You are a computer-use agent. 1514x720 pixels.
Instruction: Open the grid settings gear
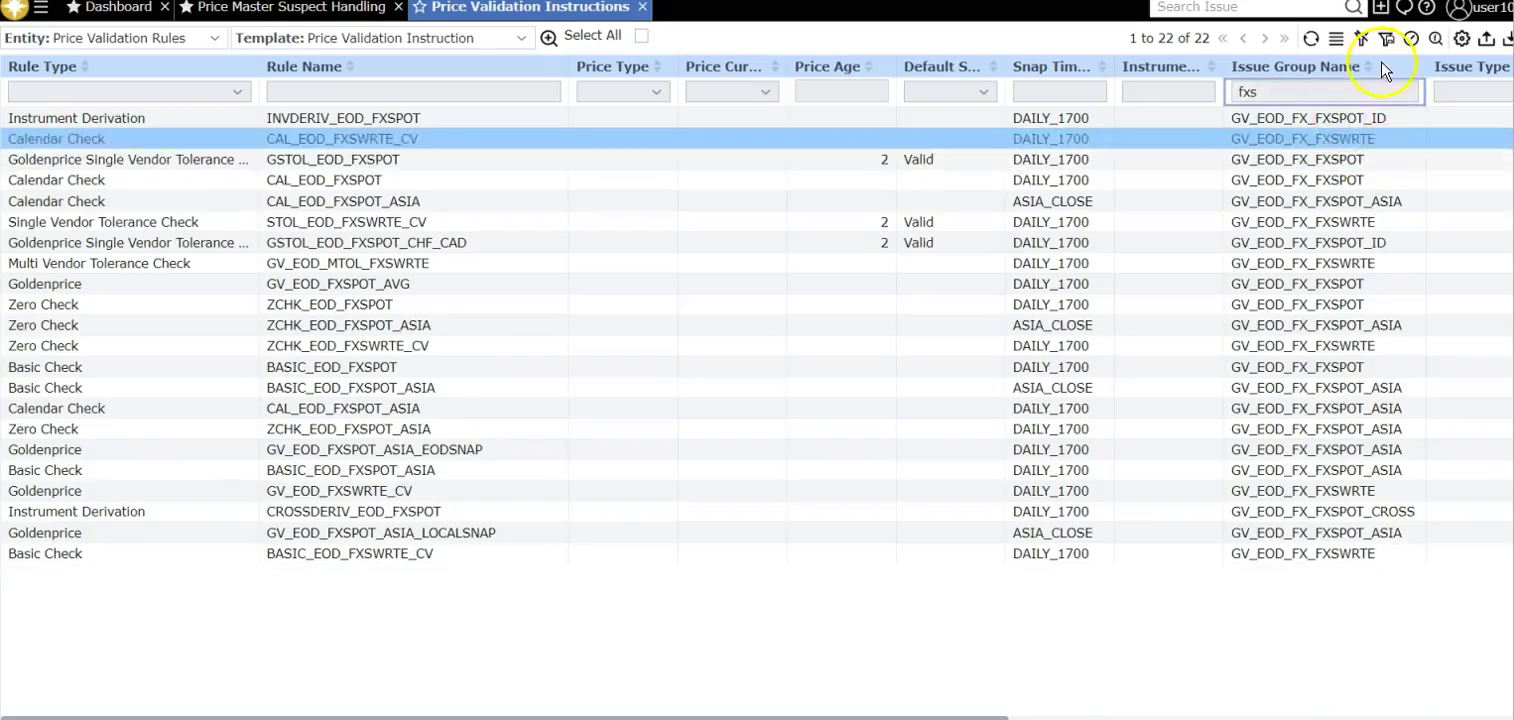tap(1462, 39)
